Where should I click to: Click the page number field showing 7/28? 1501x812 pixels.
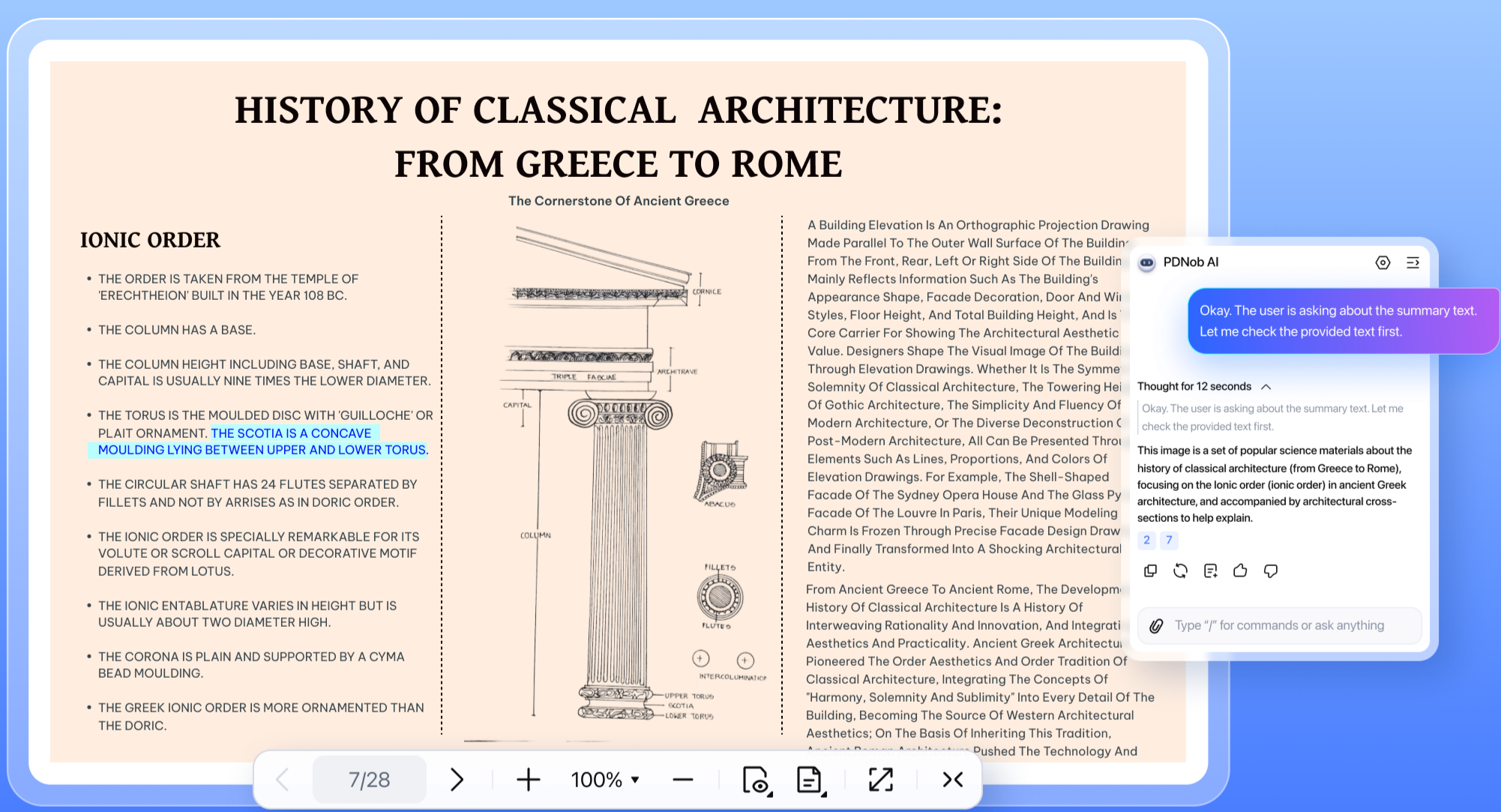tap(369, 780)
